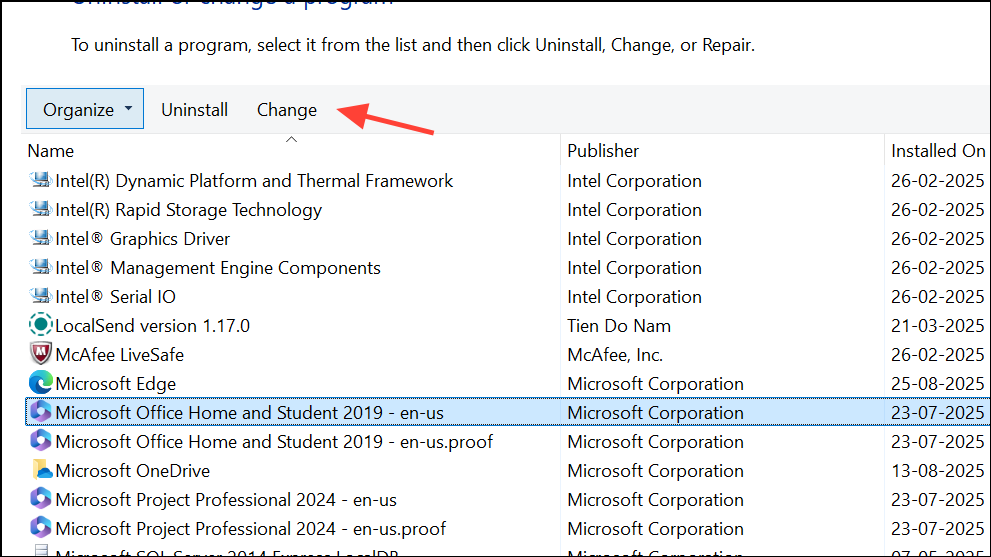This screenshot has width=991, height=557.
Task: Select Intel Management Engine Components row
Action: click(x=218, y=268)
